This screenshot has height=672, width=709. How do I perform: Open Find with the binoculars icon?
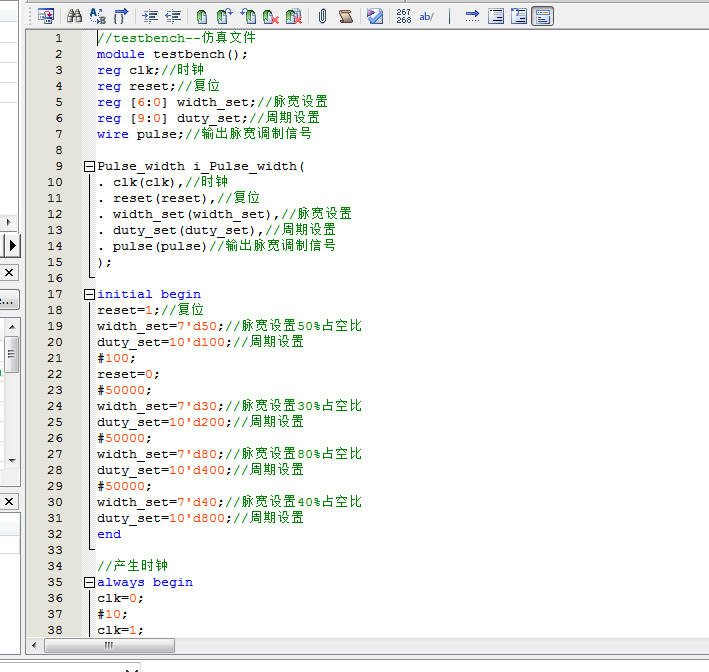coord(75,17)
